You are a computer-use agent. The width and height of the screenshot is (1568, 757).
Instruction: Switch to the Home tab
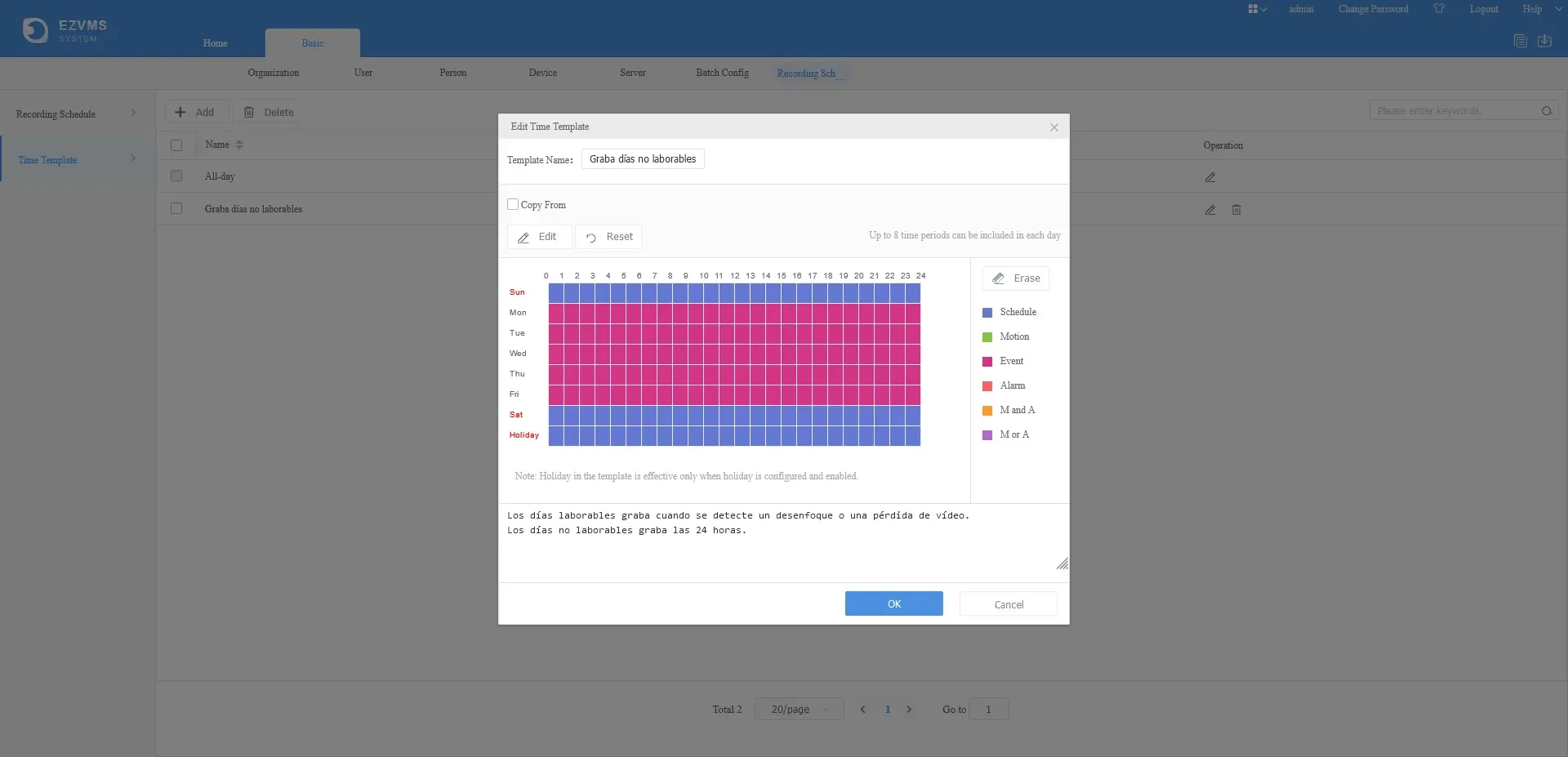pyautogui.click(x=216, y=43)
